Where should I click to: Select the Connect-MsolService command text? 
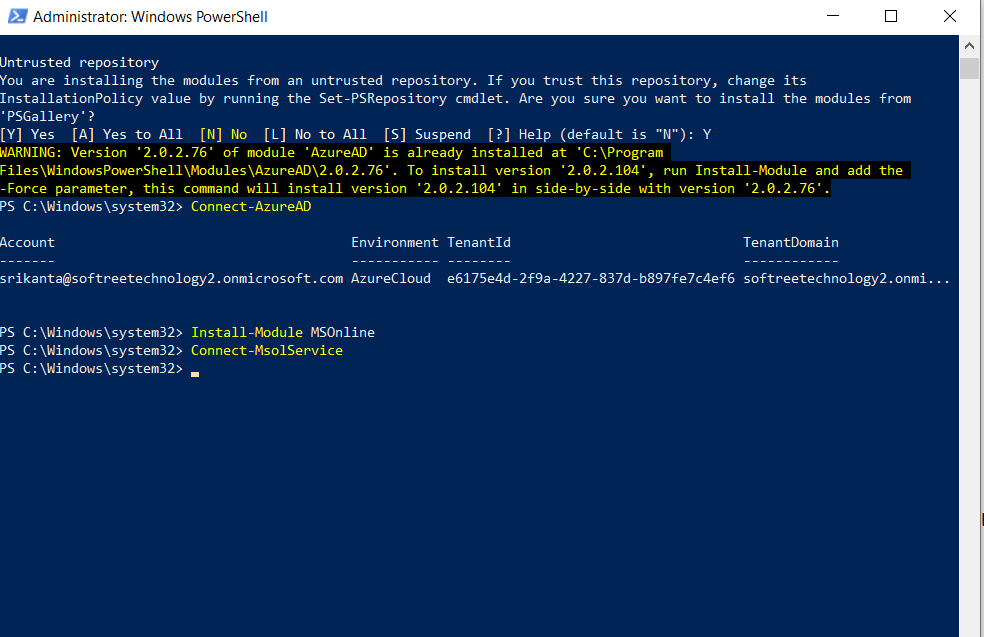click(x=266, y=350)
